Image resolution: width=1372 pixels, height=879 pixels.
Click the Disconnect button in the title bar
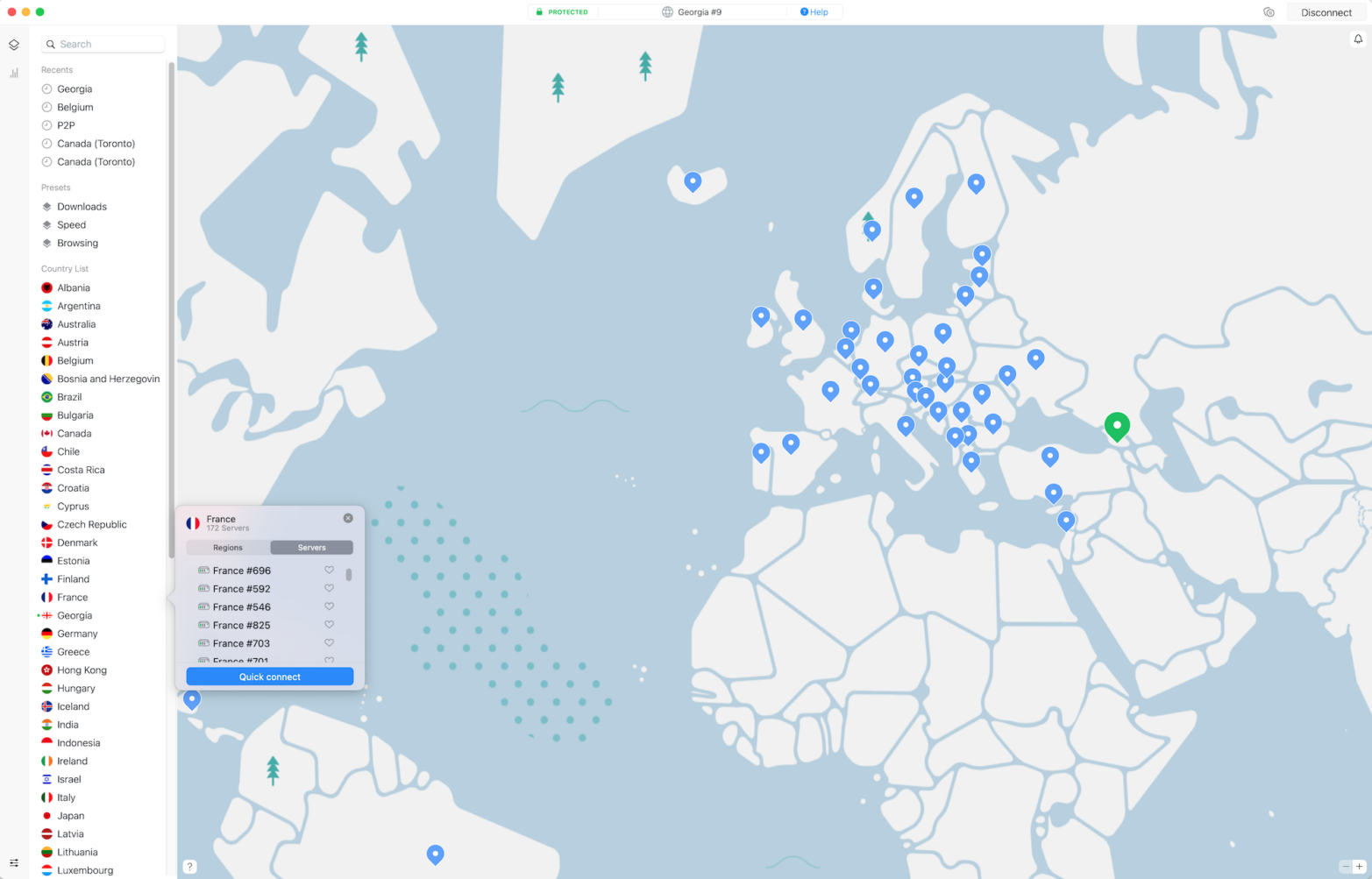tap(1326, 11)
